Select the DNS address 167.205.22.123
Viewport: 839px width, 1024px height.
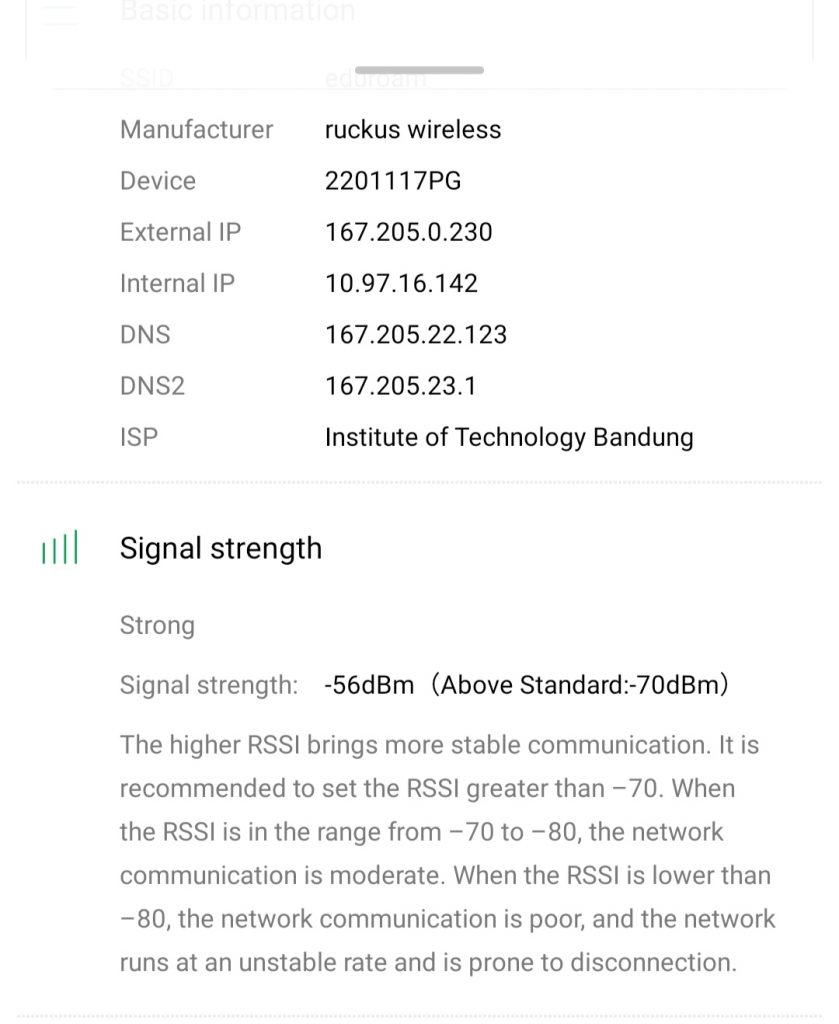pos(416,334)
